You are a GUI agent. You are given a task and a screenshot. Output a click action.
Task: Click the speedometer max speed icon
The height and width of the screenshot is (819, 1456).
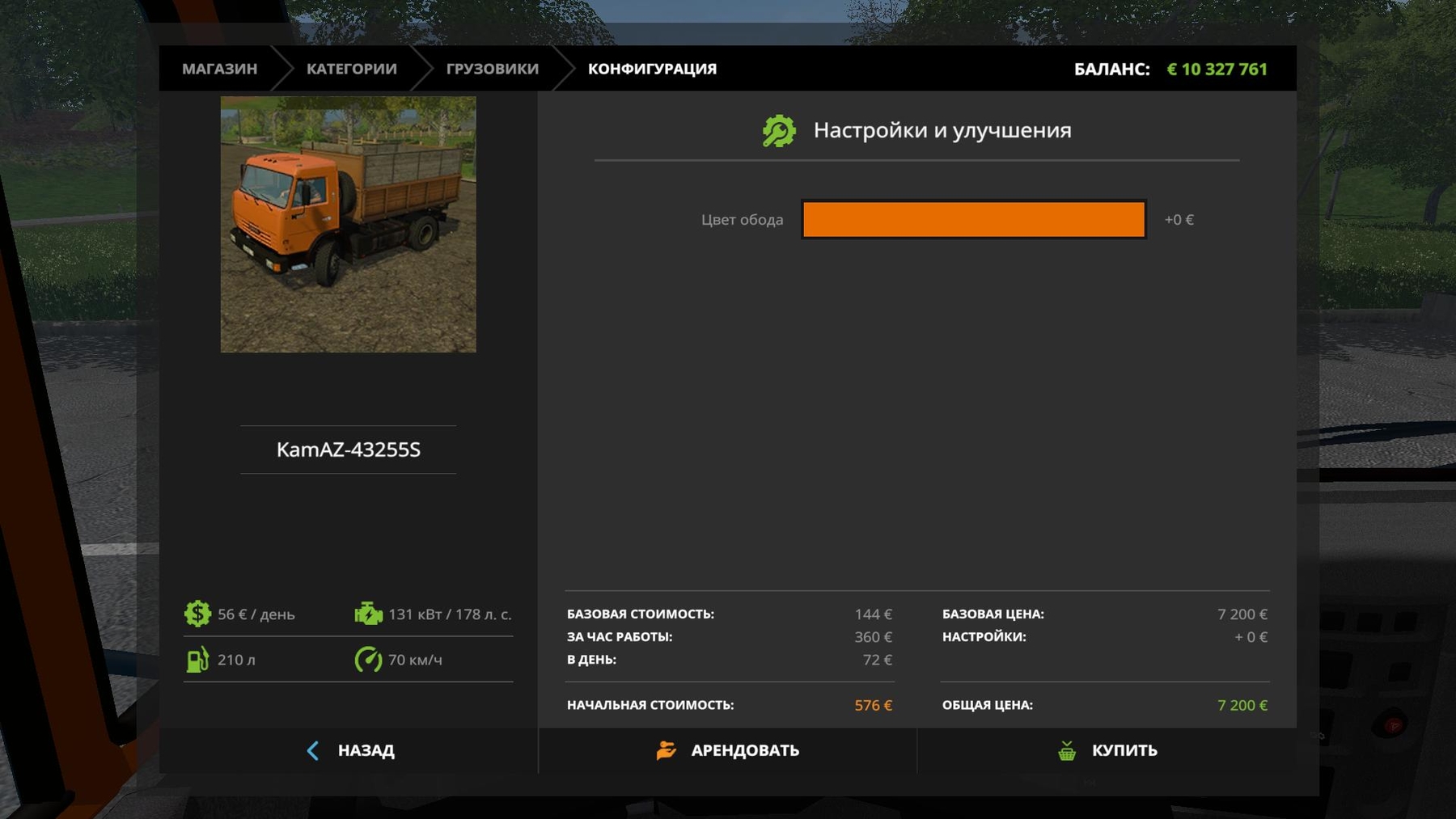368,660
